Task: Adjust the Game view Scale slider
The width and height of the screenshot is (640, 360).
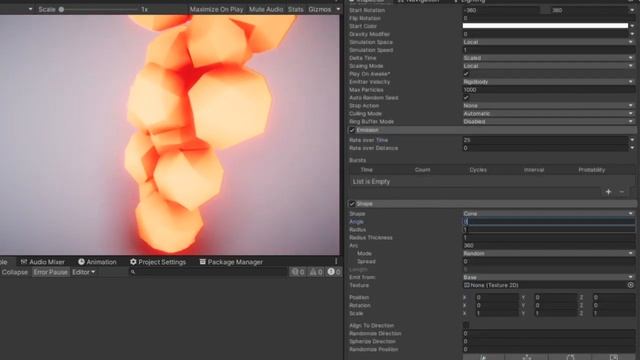Action: 98,9
